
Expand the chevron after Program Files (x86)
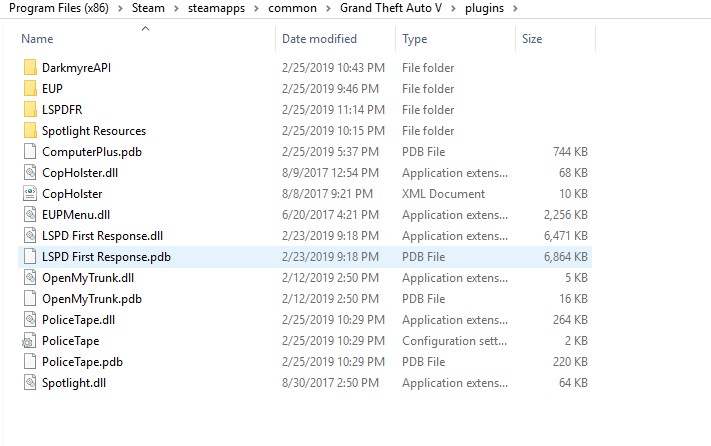120,9
